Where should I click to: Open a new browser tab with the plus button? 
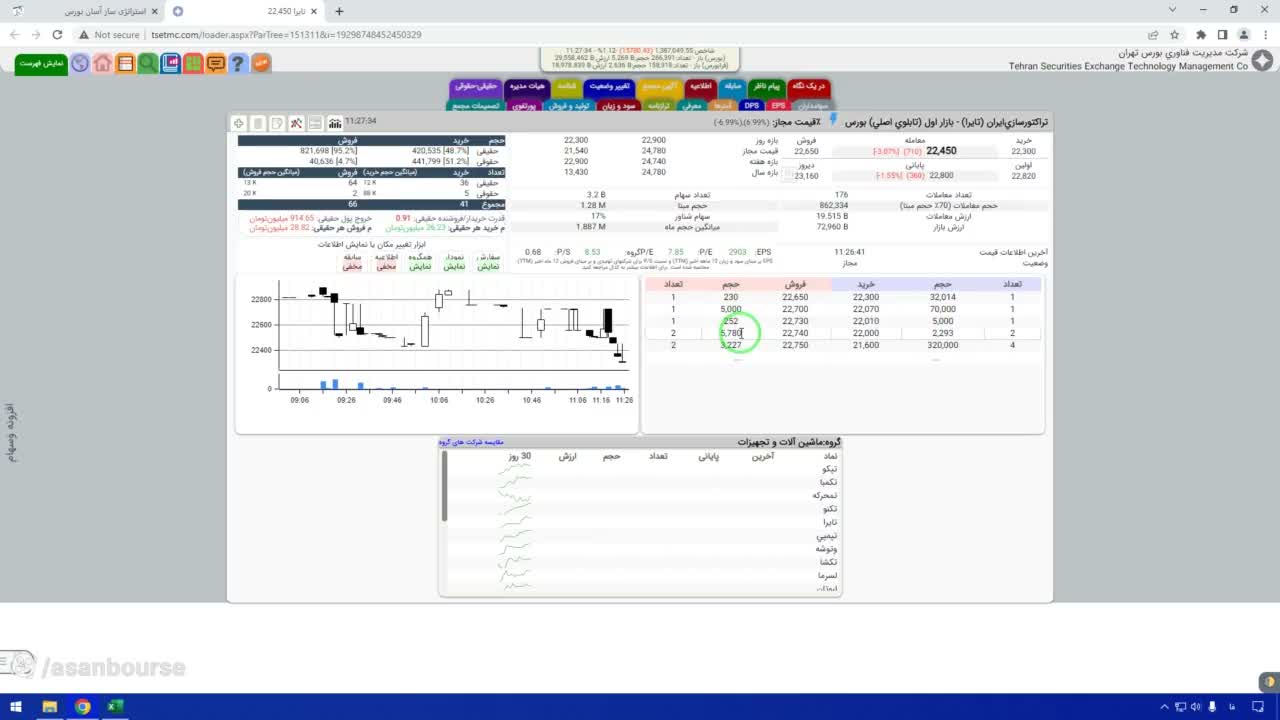[x=339, y=11]
